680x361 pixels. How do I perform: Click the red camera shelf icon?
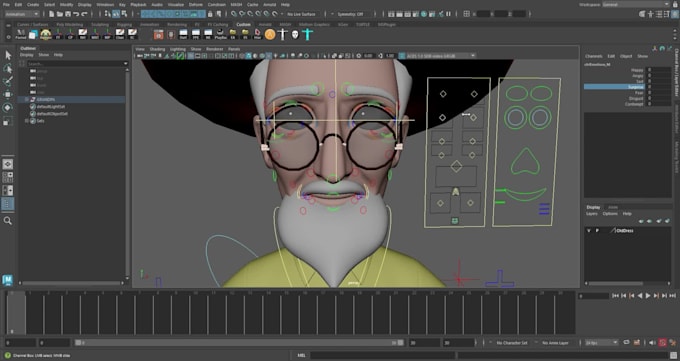[159, 34]
